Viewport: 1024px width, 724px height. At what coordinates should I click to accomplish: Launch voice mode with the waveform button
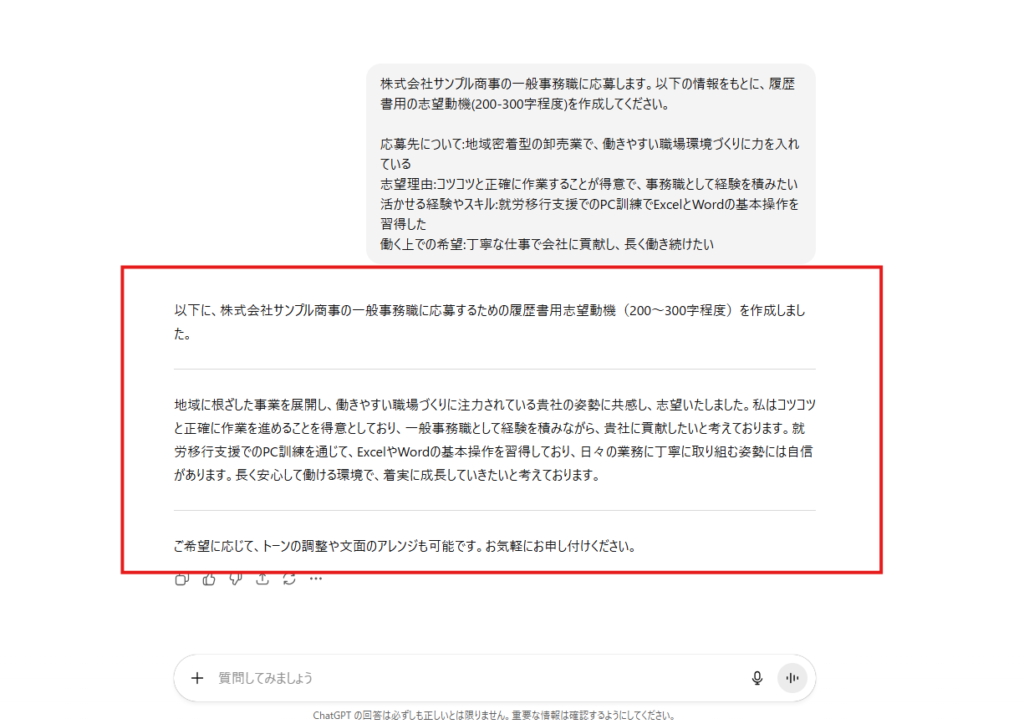pos(792,678)
